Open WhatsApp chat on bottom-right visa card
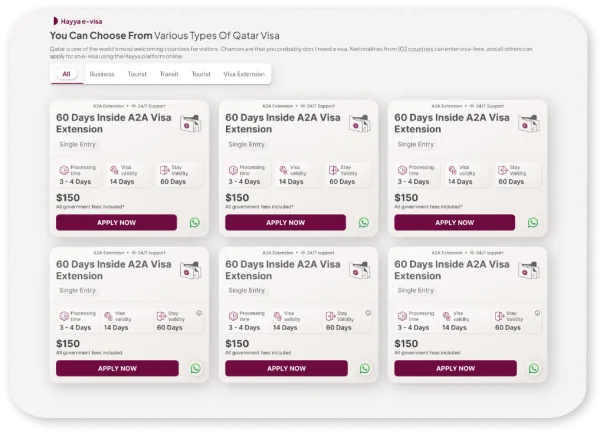 [x=534, y=369]
